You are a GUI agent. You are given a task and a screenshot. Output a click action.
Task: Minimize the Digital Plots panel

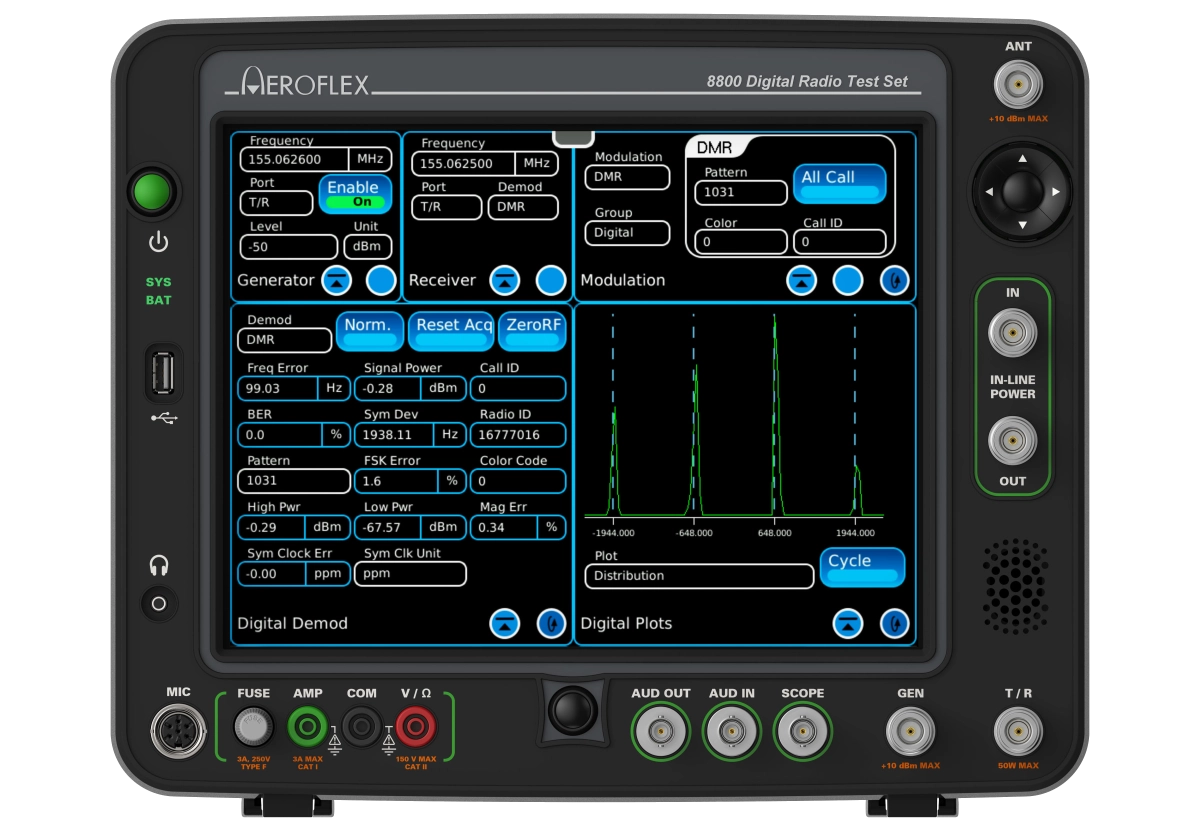coord(848,623)
